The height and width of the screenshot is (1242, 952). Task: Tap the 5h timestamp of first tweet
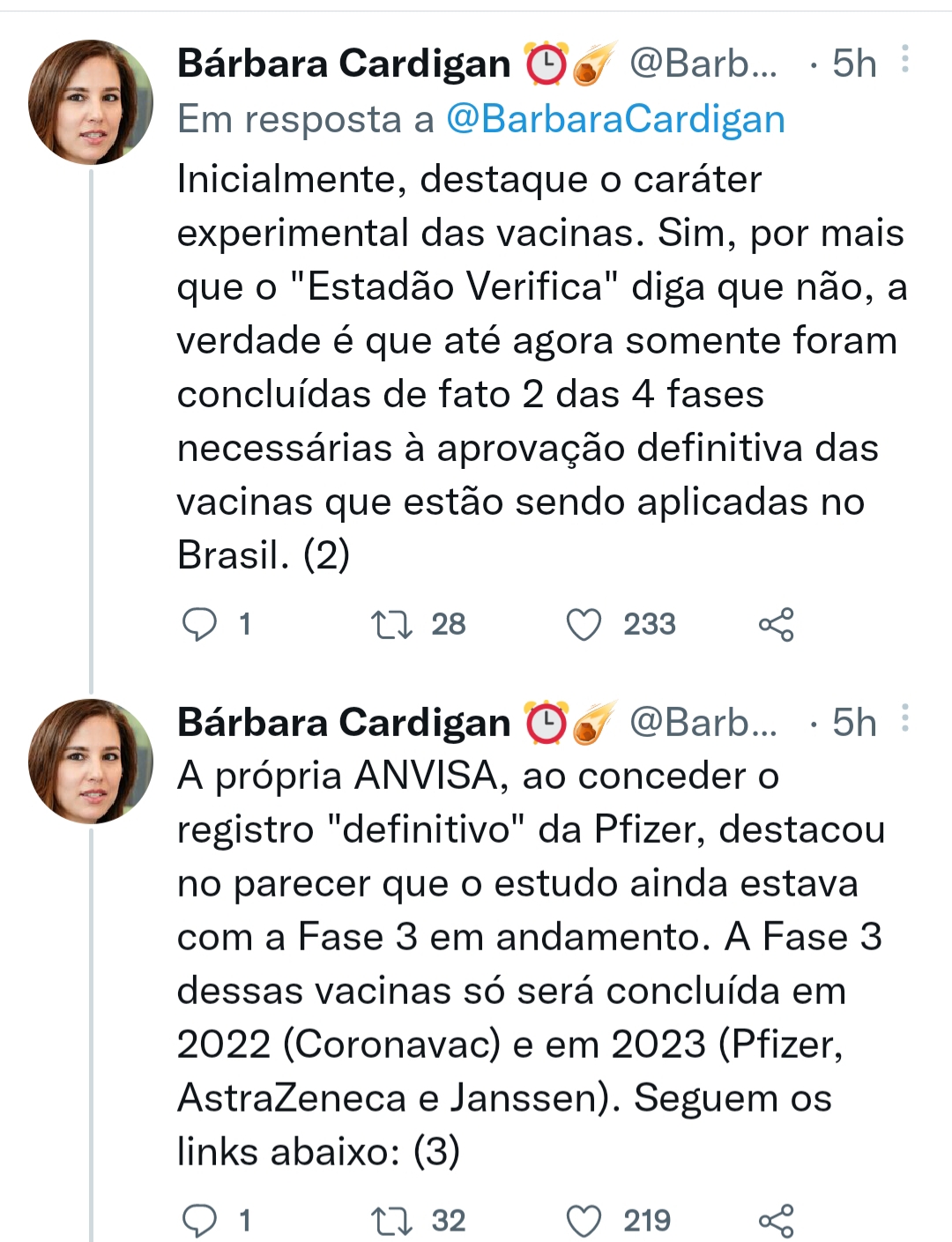pyautogui.click(x=853, y=63)
